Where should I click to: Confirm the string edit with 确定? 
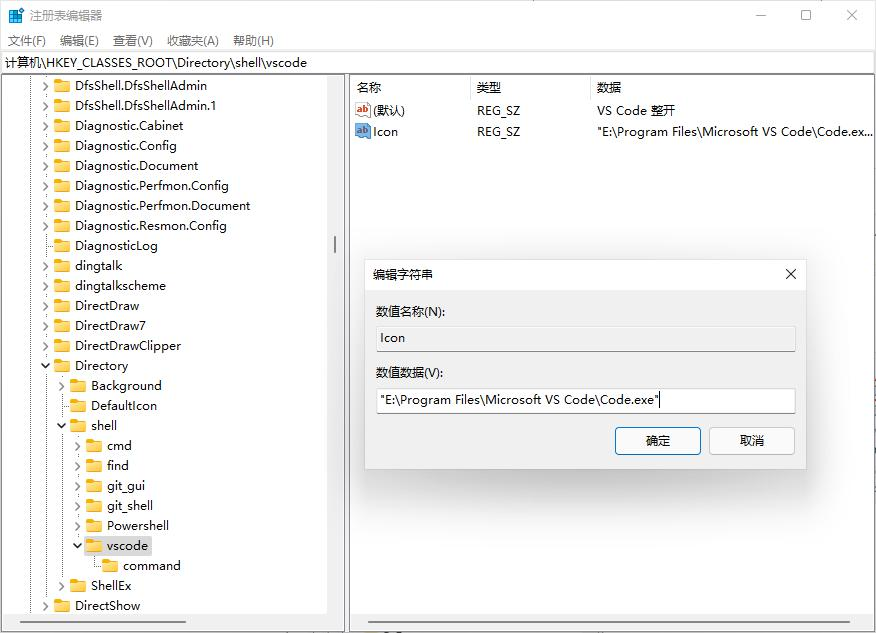[x=658, y=441]
